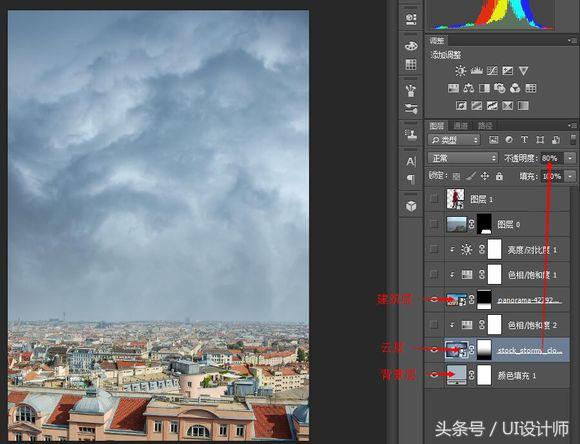
Task: Add an Invert adjustment layer
Action: click(461, 106)
